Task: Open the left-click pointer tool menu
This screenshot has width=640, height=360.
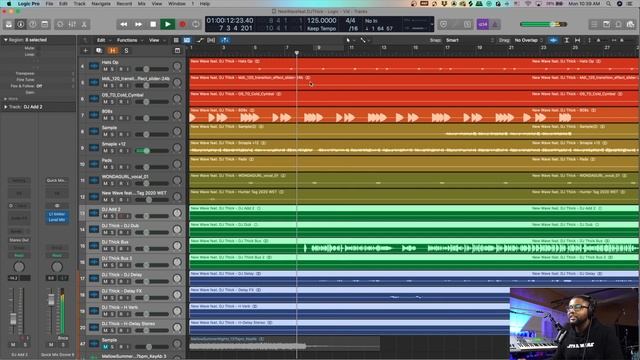Action: 350,40
